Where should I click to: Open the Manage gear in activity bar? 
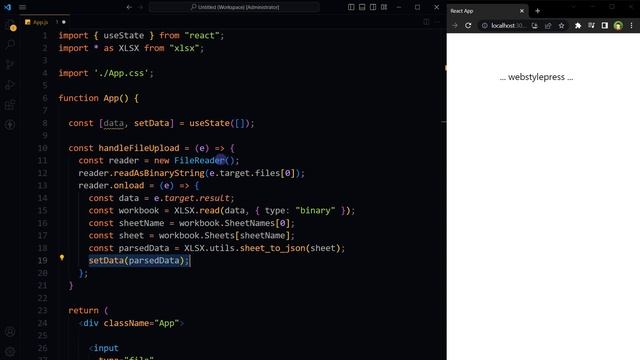(x=10, y=351)
